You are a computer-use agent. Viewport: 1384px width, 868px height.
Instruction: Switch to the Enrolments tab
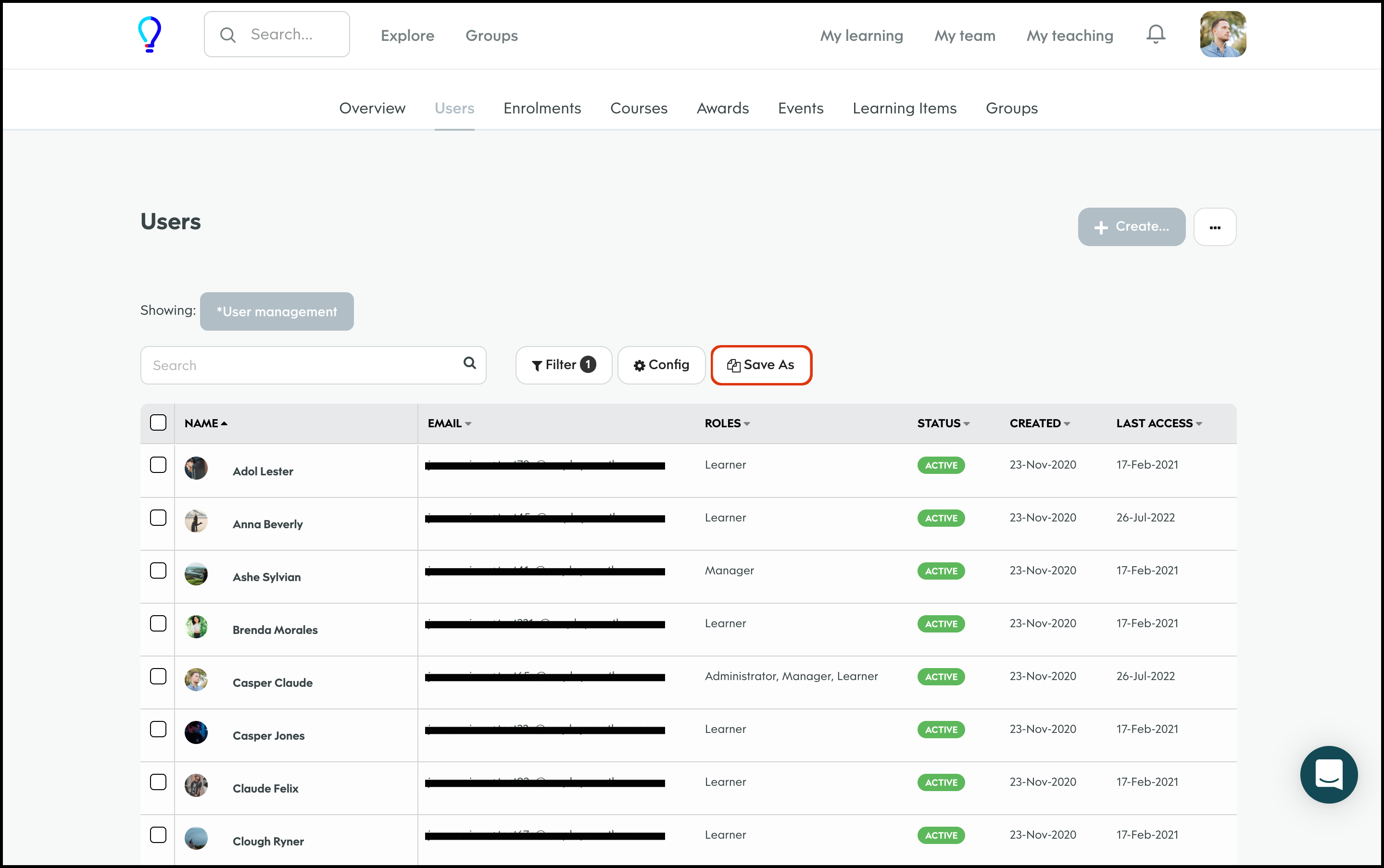click(542, 109)
